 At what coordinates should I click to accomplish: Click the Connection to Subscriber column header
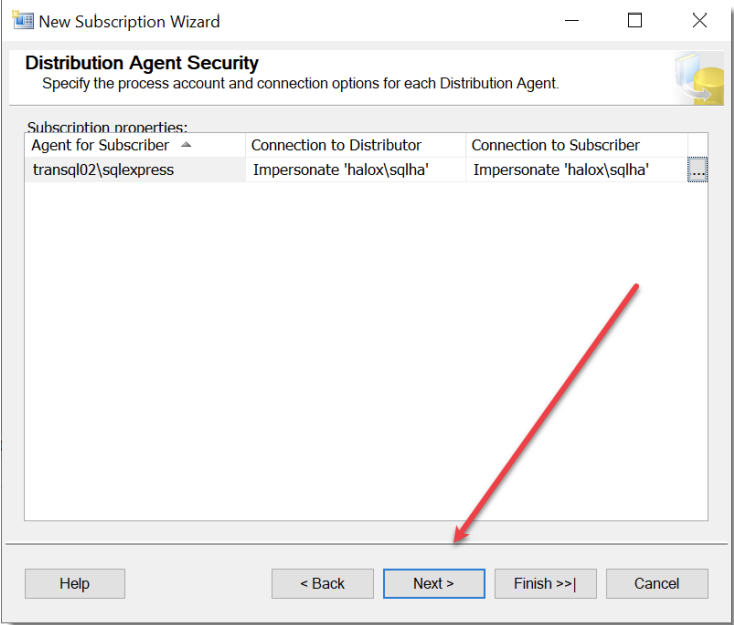(x=576, y=145)
